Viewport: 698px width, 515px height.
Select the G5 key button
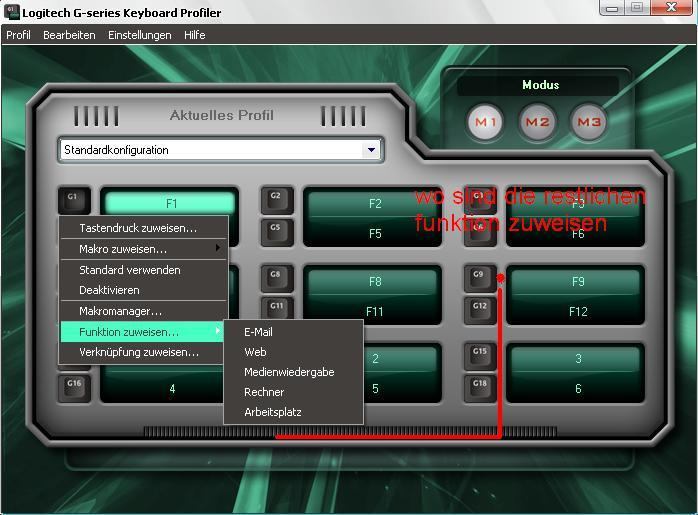tap(277, 232)
